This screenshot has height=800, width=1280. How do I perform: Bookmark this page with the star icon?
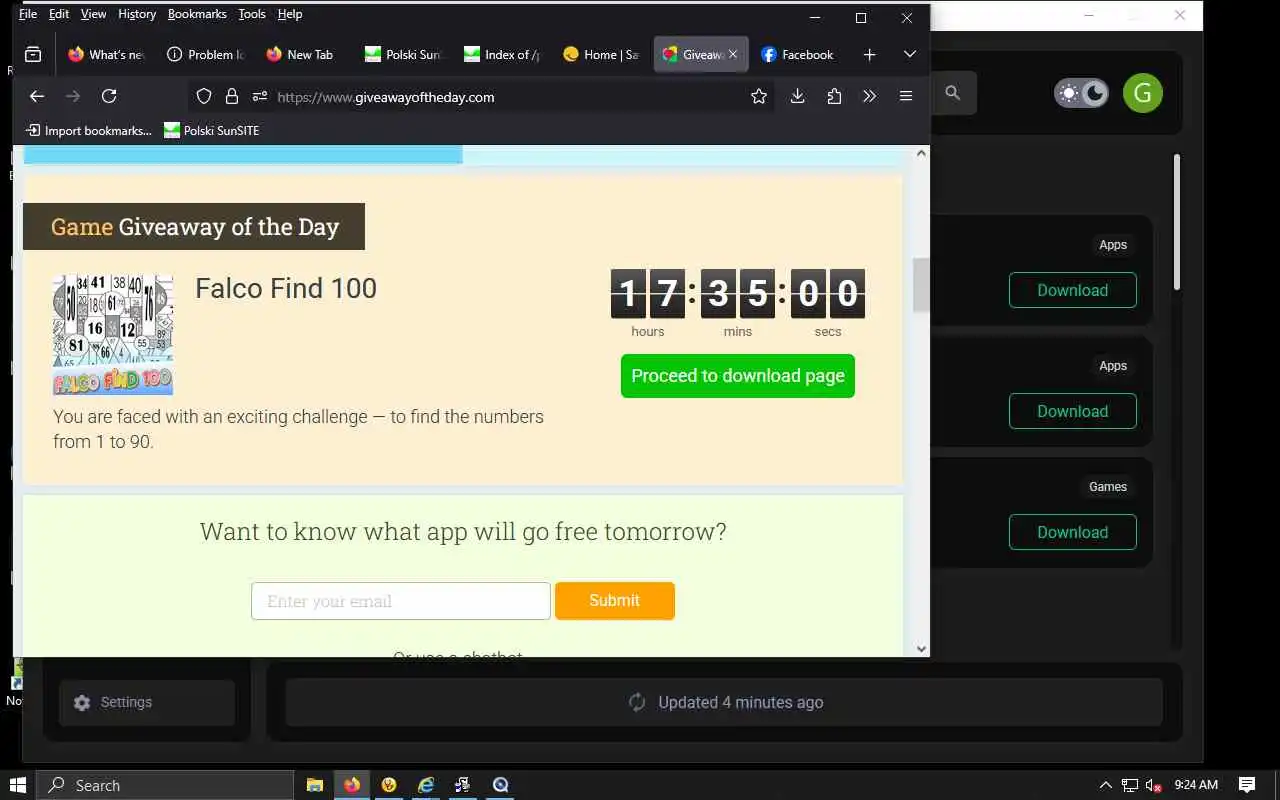click(759, 96)
